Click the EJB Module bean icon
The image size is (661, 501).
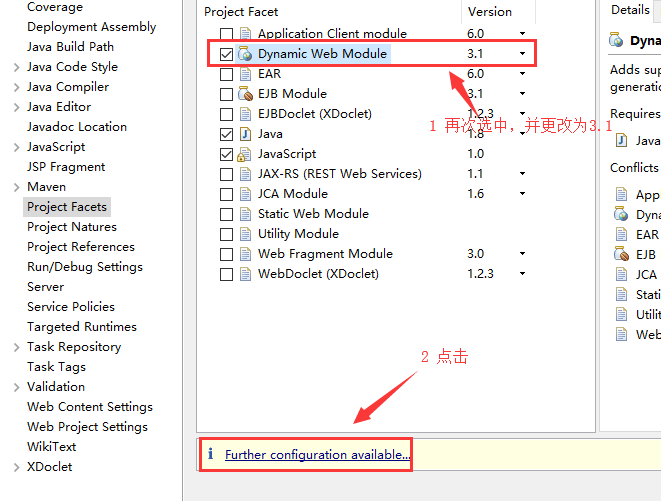click(245, 94)
